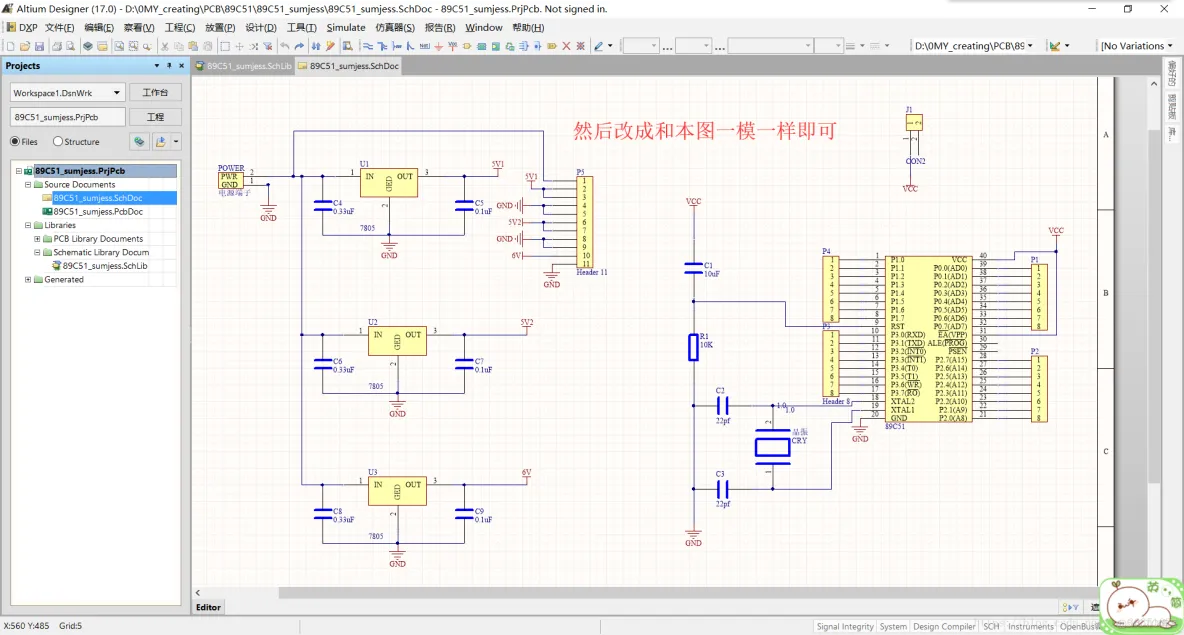Expand the Generated folder
This screenshot has height=635, width=1184.
tap(28, 279)
